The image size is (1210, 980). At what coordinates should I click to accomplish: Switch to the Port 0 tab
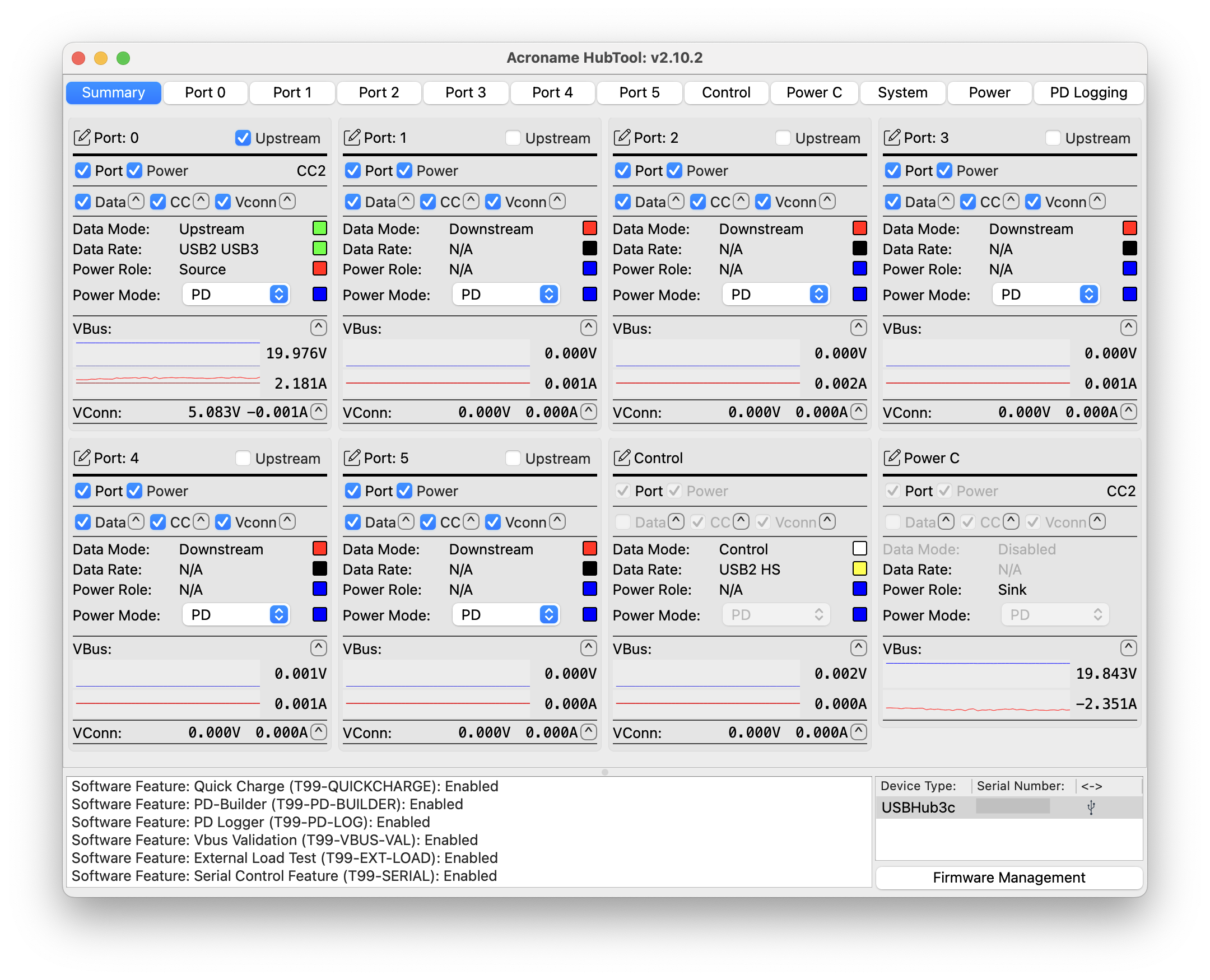point(206,92)
